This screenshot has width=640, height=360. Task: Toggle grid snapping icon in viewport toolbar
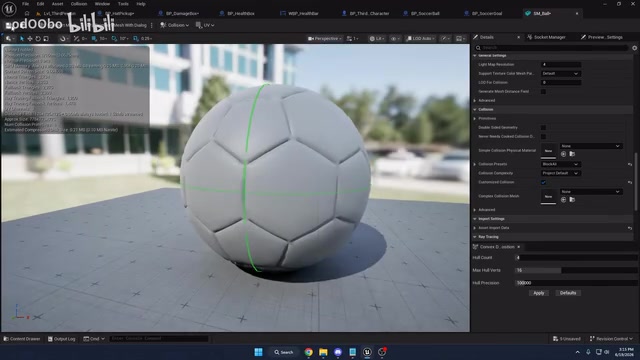(x=94, y=38)
